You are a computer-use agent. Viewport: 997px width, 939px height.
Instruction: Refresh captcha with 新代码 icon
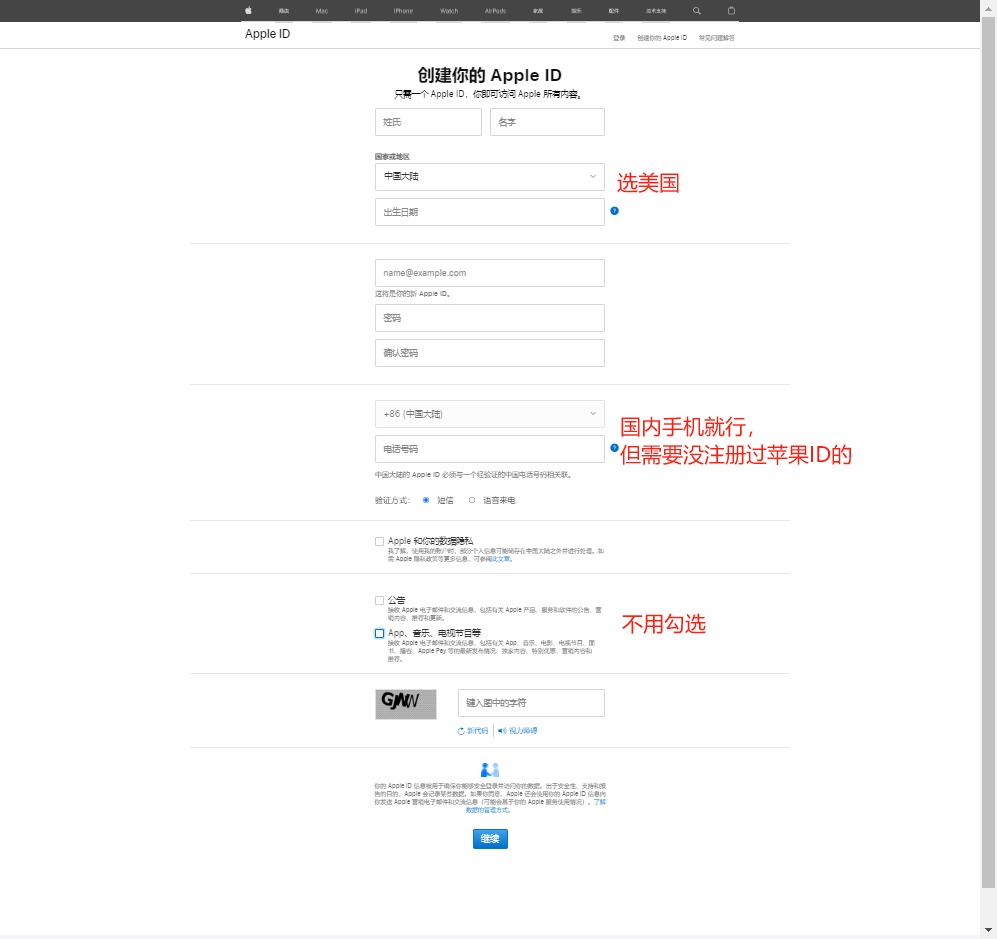pyautogui.click(x=462, y=731)
